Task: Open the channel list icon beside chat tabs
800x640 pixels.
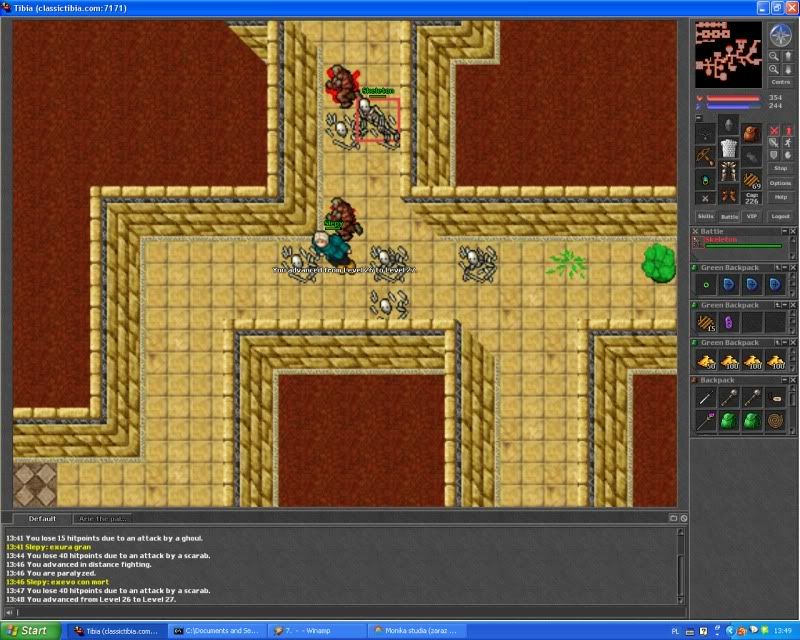Action: pos(673,518)
